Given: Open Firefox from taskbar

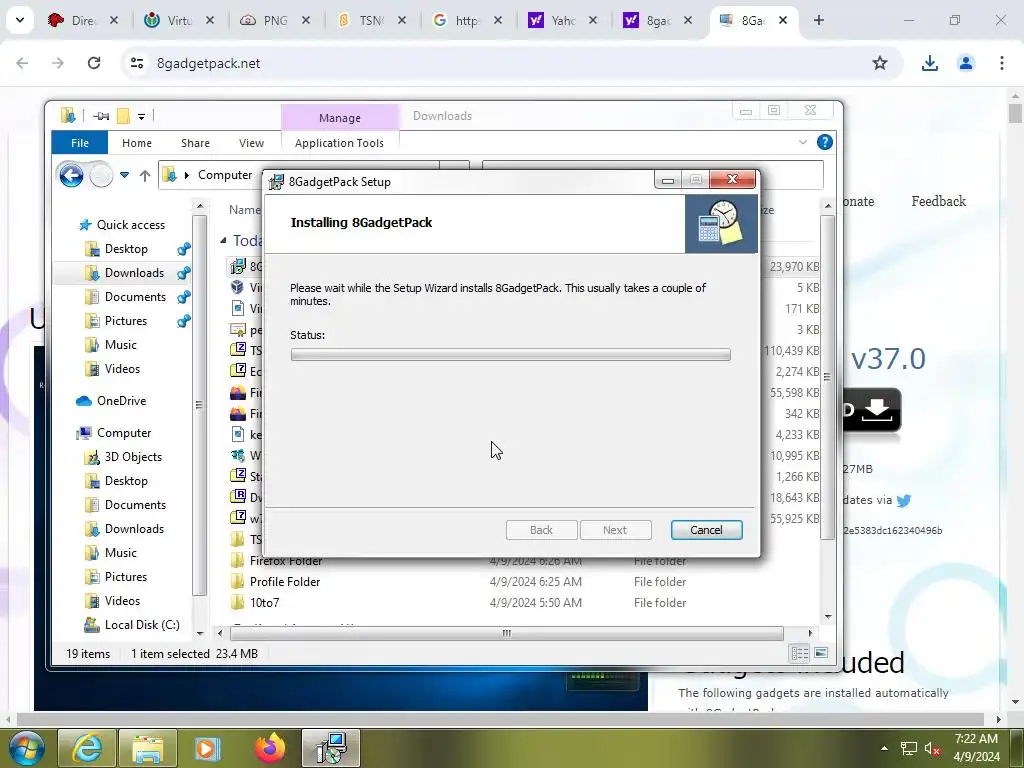Looking at the screenshot, I should point(270,748).
